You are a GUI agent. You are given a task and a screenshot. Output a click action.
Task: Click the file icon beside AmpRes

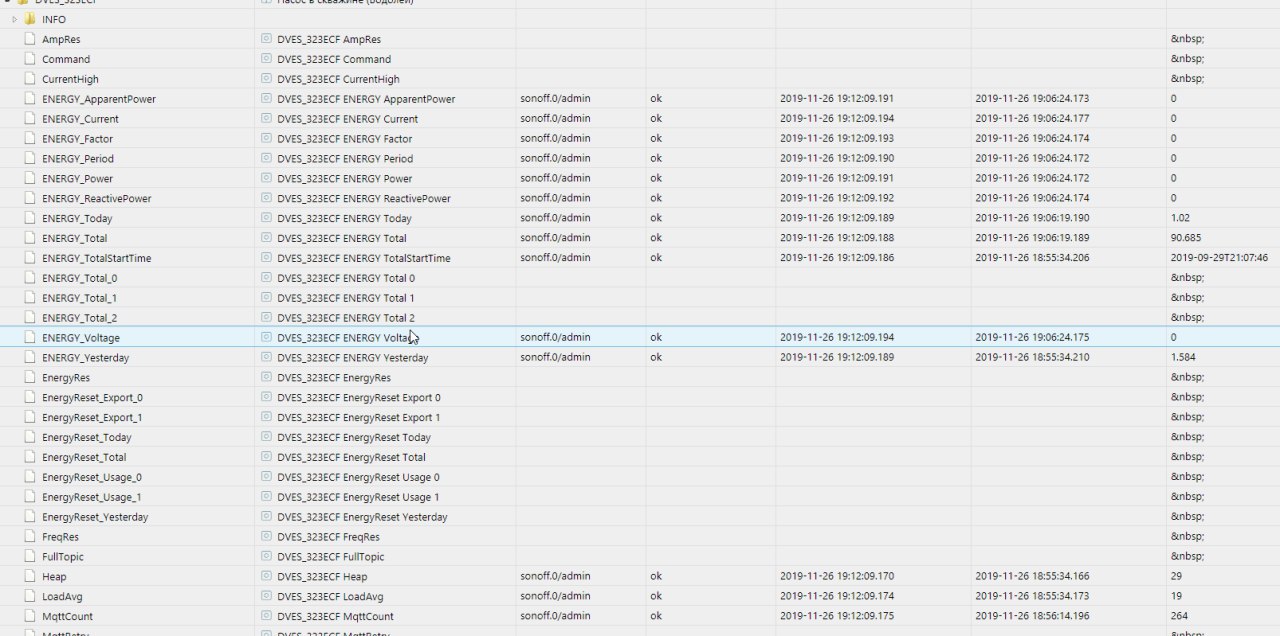click(x=30, y=39)
